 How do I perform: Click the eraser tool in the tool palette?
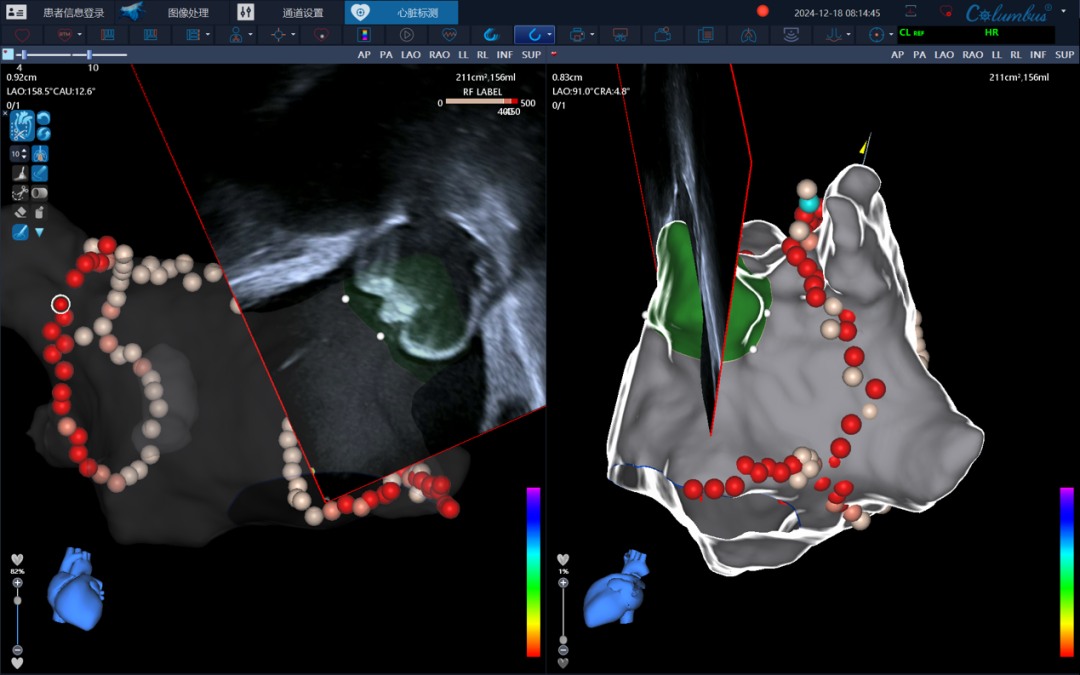click(x=20, y=212)
